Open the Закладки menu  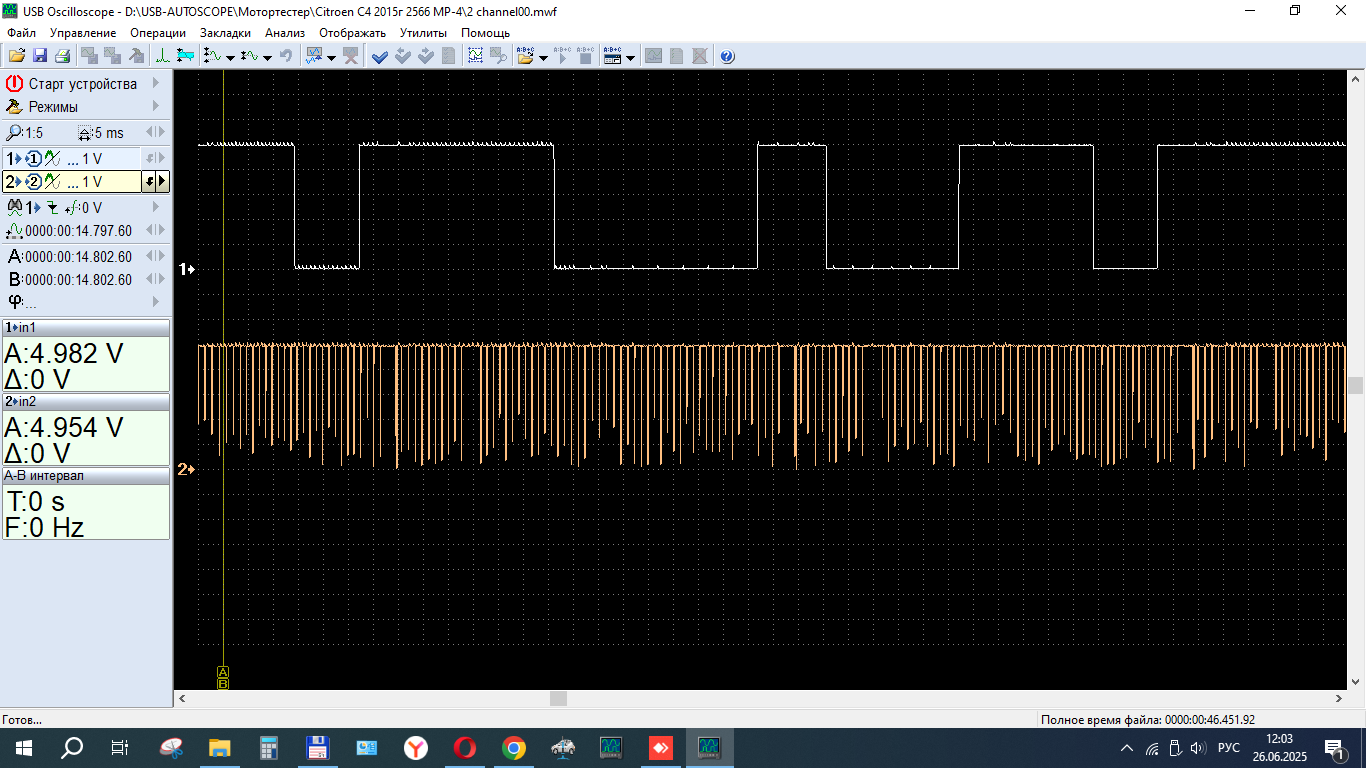(x=225, y=32)
